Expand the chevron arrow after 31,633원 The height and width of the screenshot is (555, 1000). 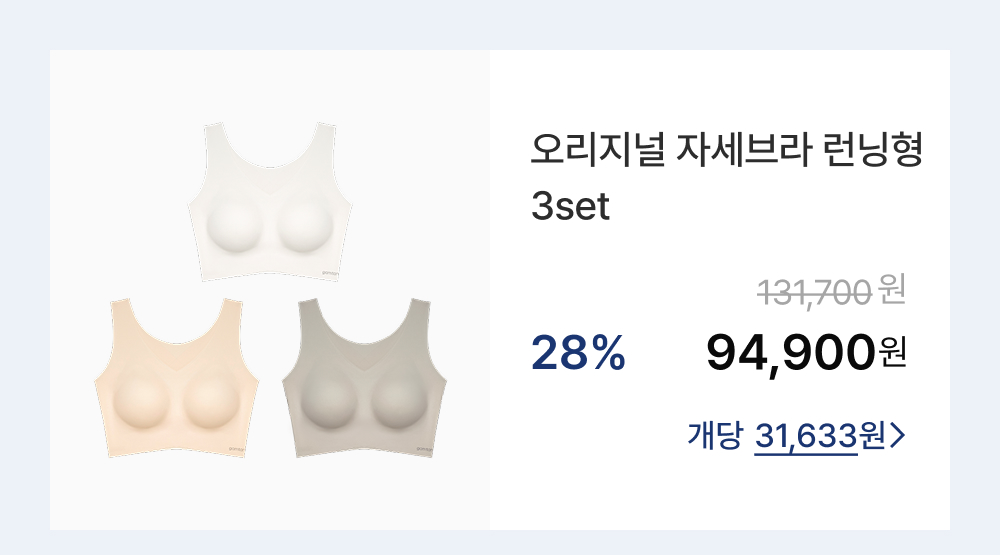(x=897, y=435)
